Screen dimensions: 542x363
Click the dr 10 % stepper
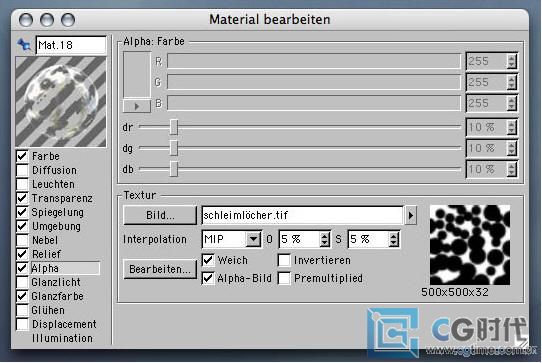click(512, 128)
